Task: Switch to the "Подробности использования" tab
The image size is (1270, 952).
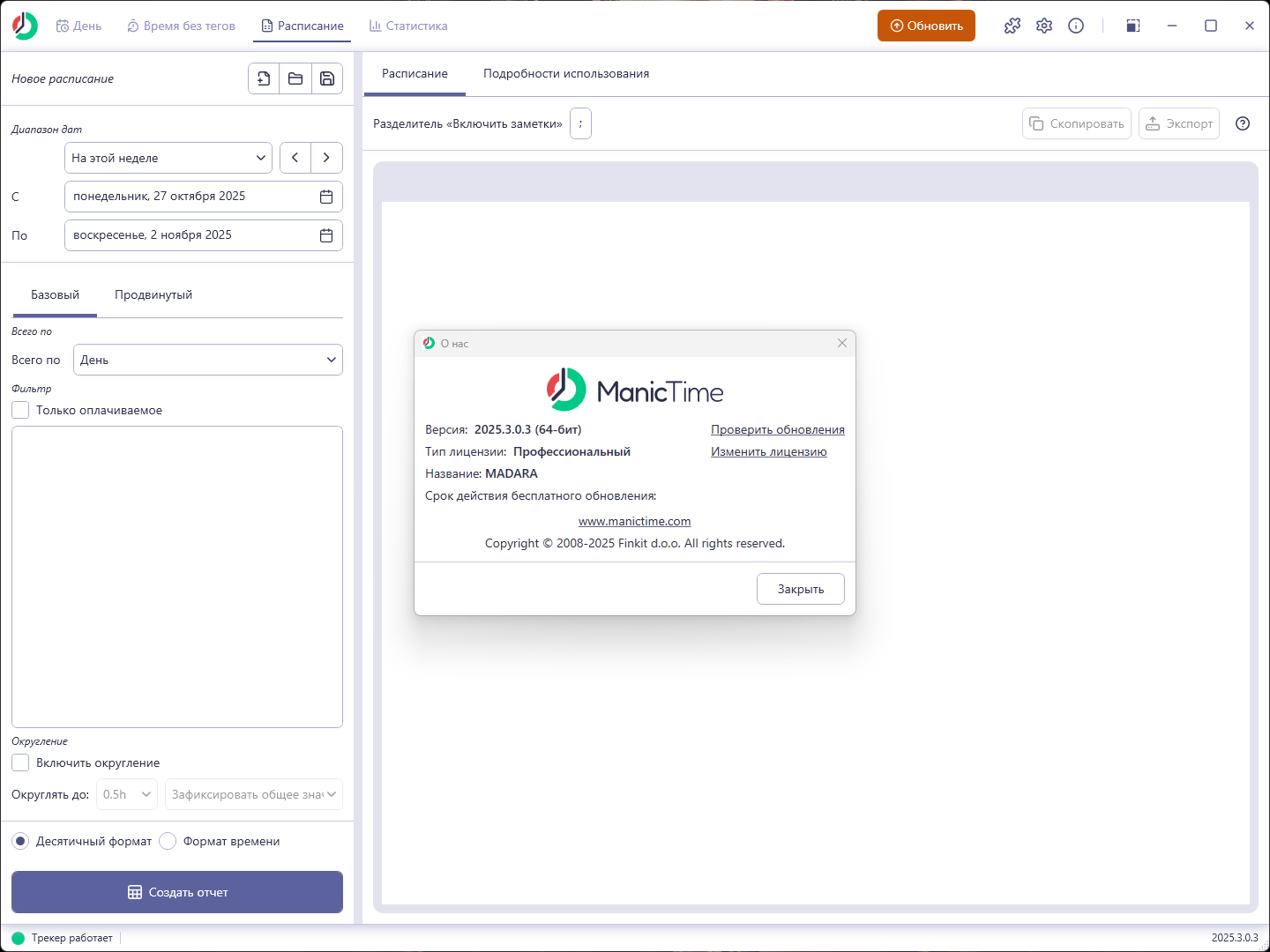Action: (x=566, y=74)
